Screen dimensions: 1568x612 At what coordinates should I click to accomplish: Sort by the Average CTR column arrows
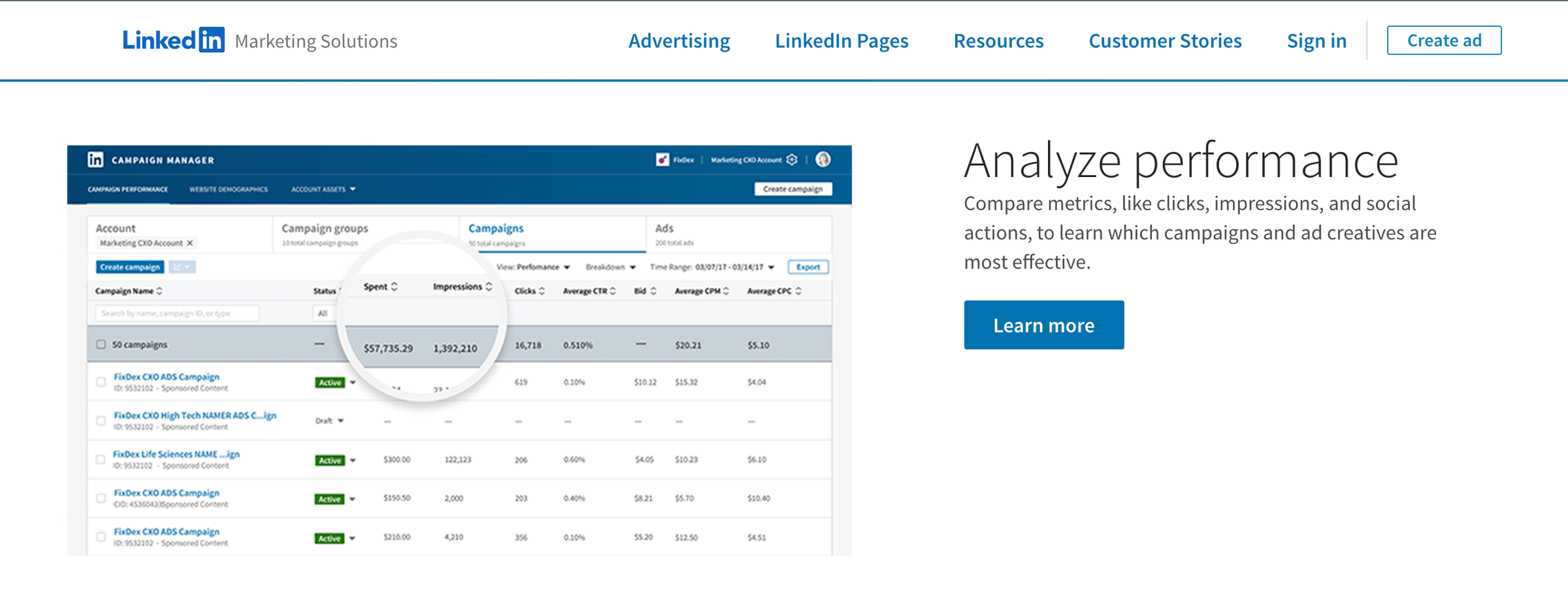click(x=612, y=291)
